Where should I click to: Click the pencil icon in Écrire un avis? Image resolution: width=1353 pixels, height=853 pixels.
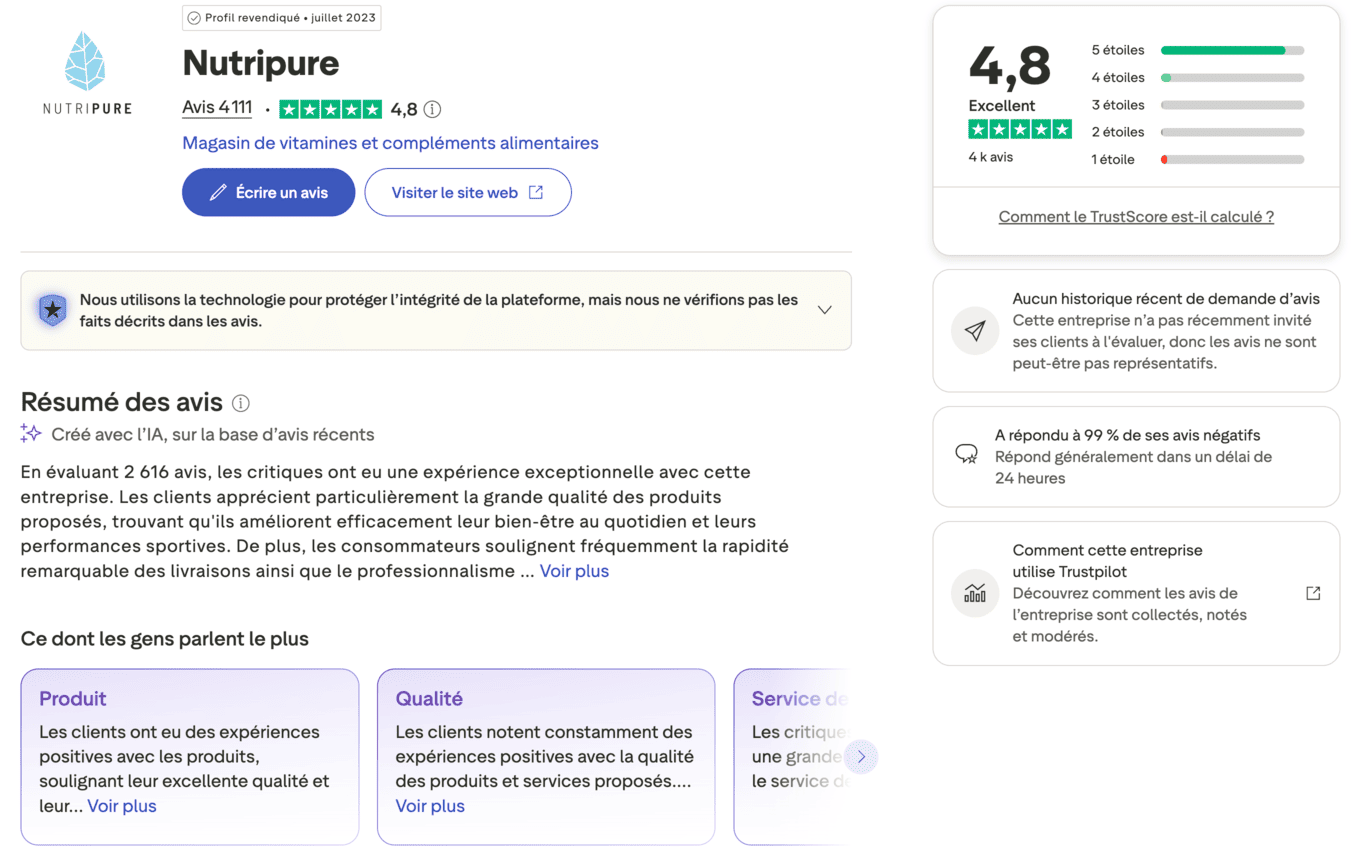click(218, 193)
